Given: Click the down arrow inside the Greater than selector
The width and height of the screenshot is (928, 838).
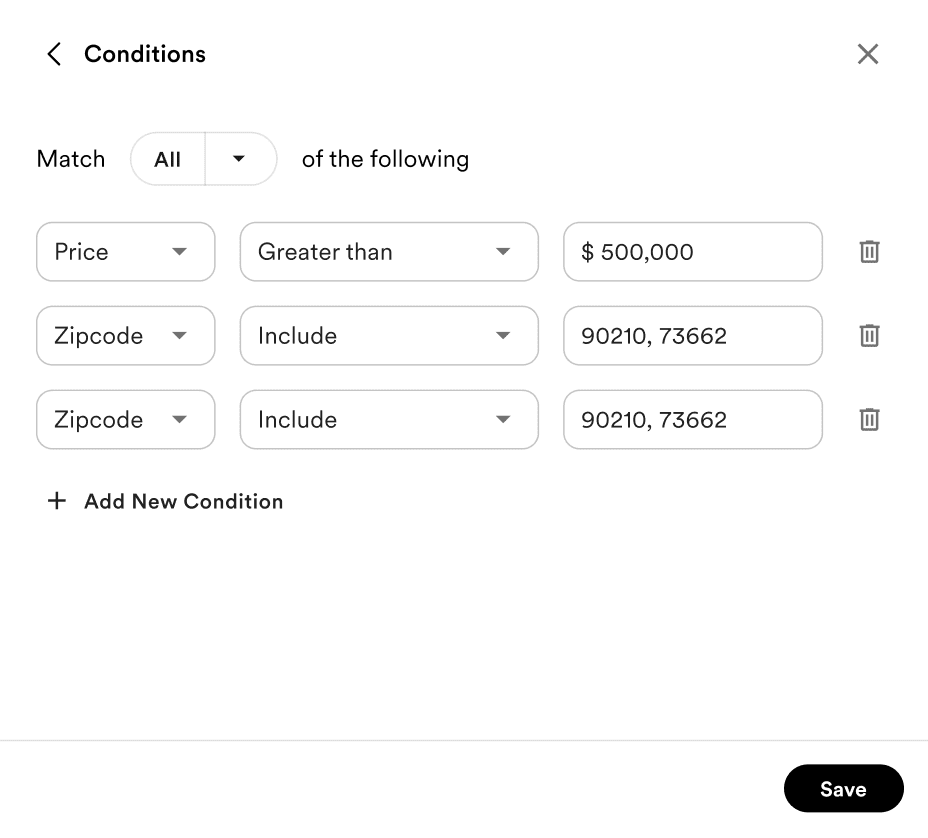Looking at the screenshot, I should point(503,252).
